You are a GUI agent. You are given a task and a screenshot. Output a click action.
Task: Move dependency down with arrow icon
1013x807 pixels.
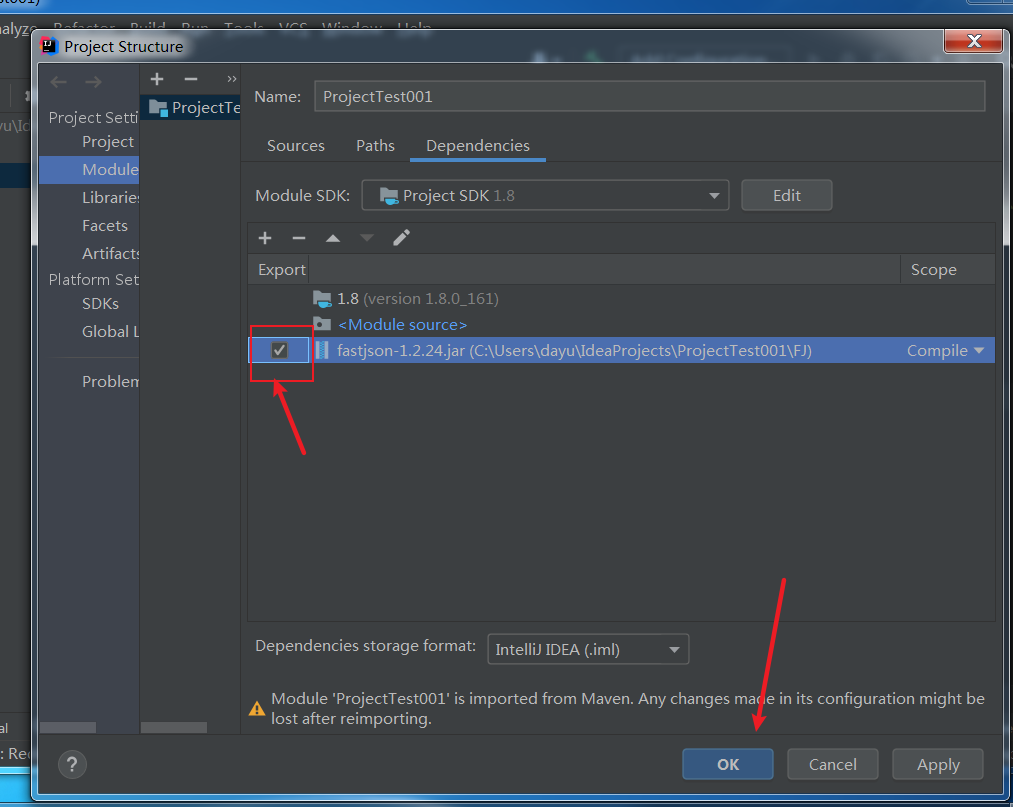(x=367, y=238)
